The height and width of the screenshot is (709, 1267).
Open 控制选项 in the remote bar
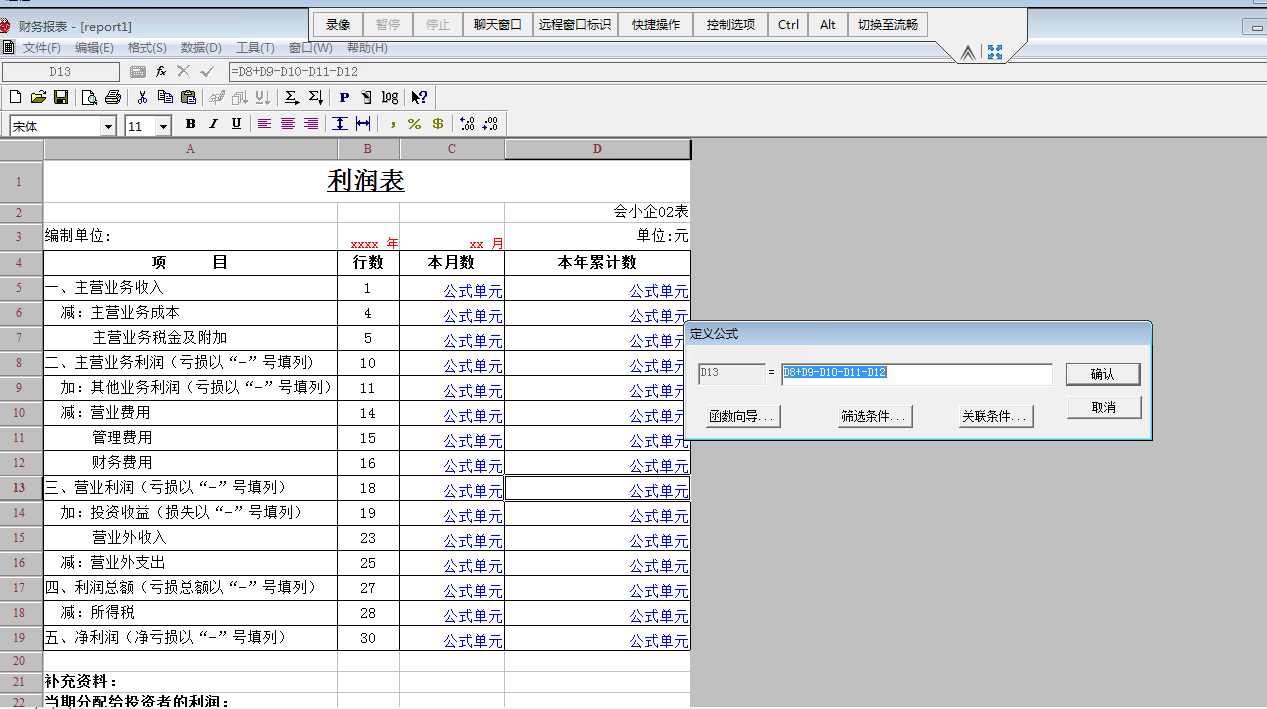click(x=731, y=25)
